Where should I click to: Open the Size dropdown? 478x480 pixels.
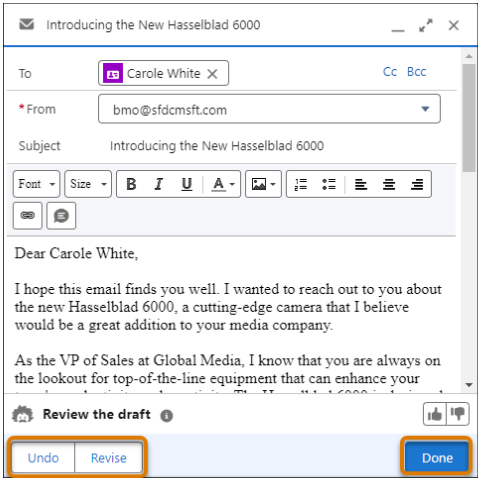(88, 184)
